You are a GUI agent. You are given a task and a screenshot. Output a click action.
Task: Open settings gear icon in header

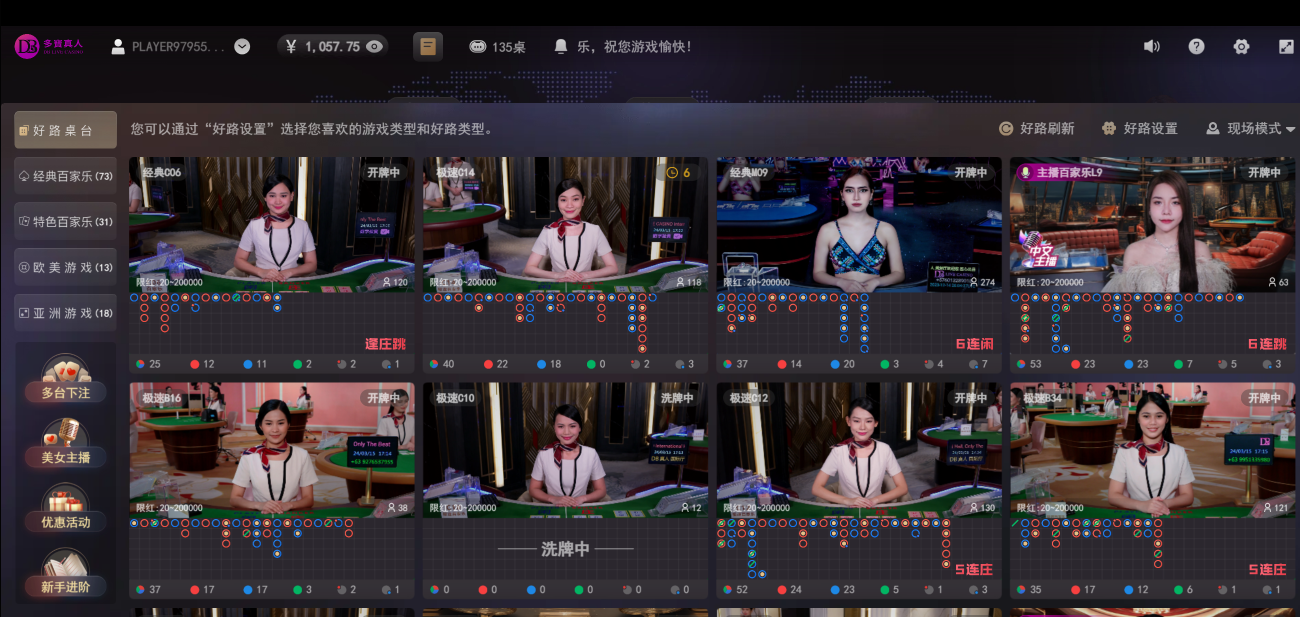[1241, 46]
